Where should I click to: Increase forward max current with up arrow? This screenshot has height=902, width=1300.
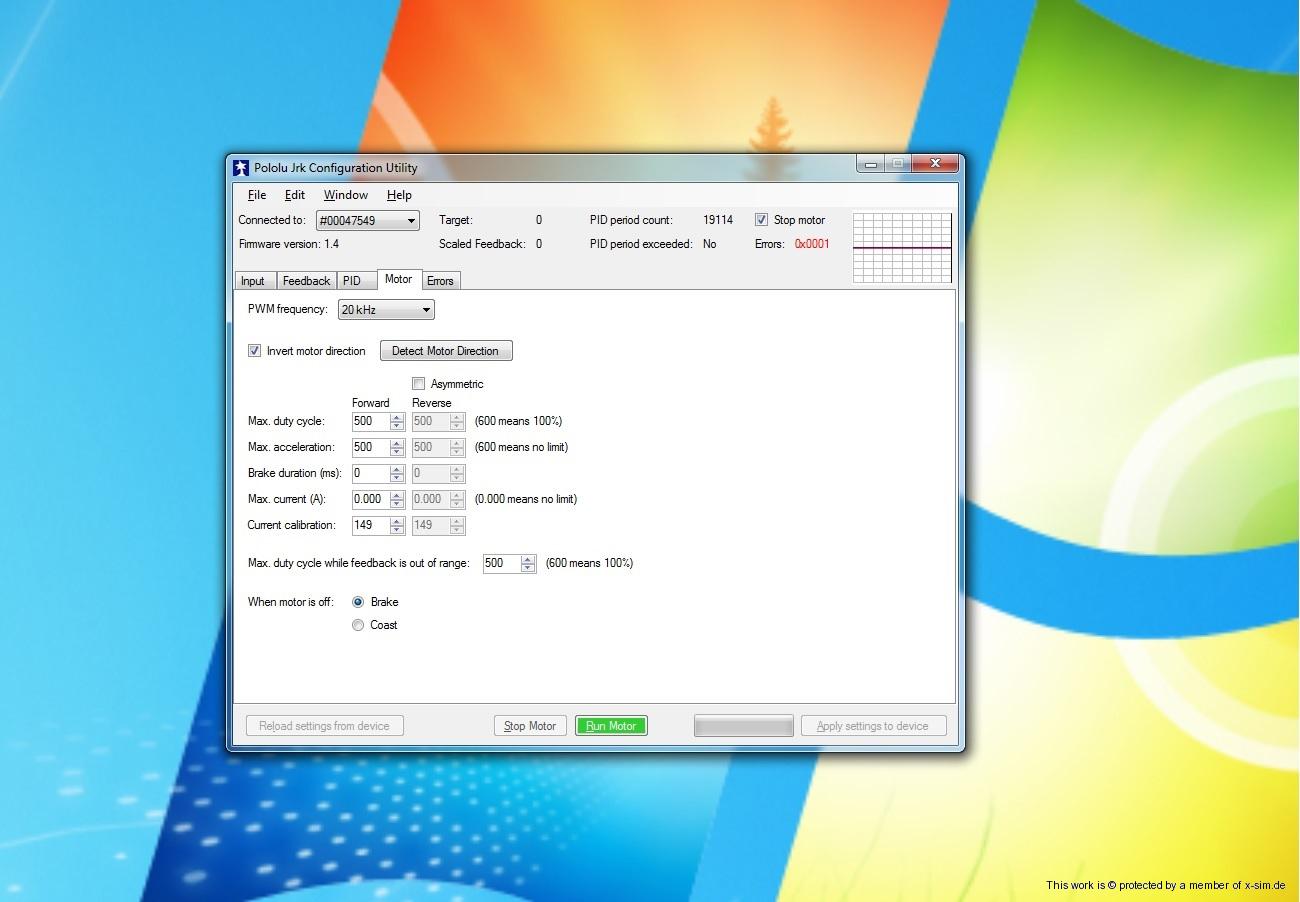pos(397,495)
